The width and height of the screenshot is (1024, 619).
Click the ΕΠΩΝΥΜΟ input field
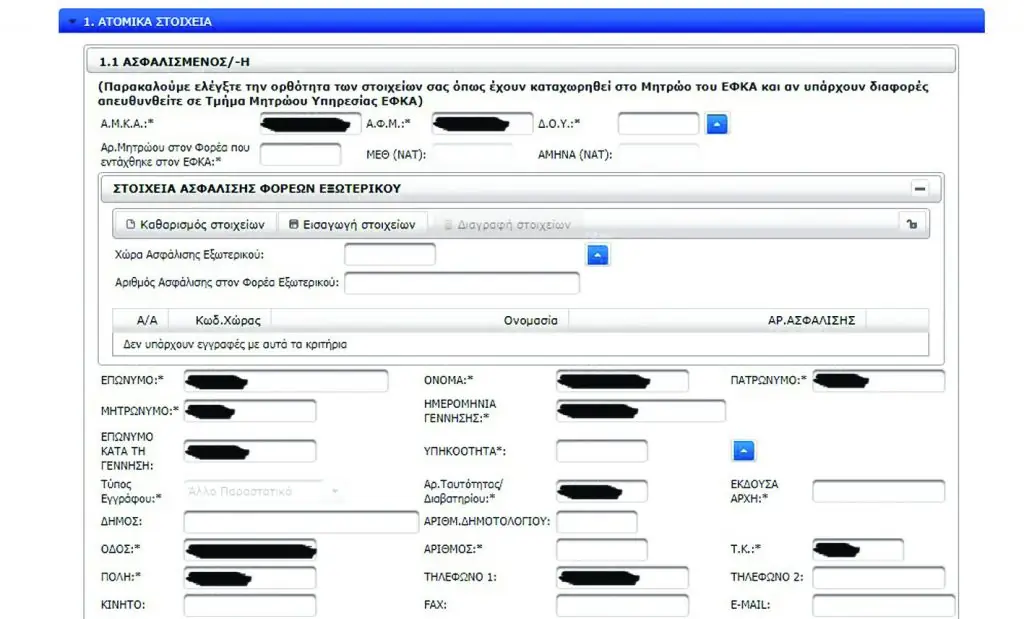[x=285, y=381]
